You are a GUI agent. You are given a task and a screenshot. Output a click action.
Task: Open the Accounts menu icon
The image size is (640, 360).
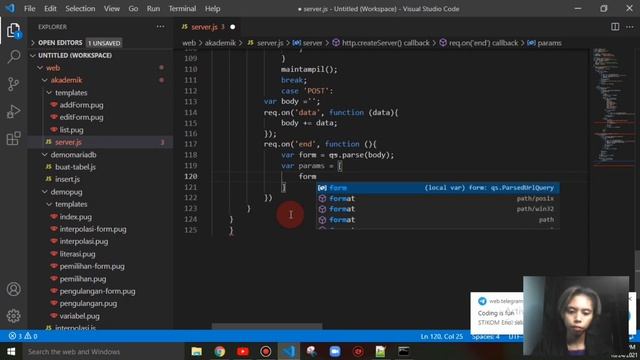tap(13, 289)
